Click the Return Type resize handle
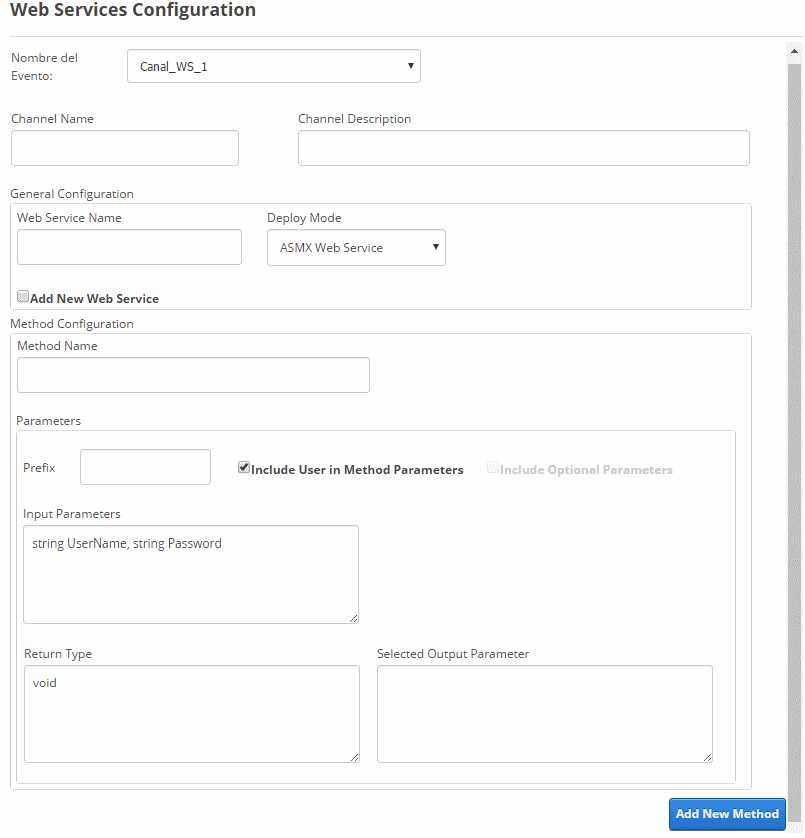The image size is (805, 838). (x=354, y=757)
